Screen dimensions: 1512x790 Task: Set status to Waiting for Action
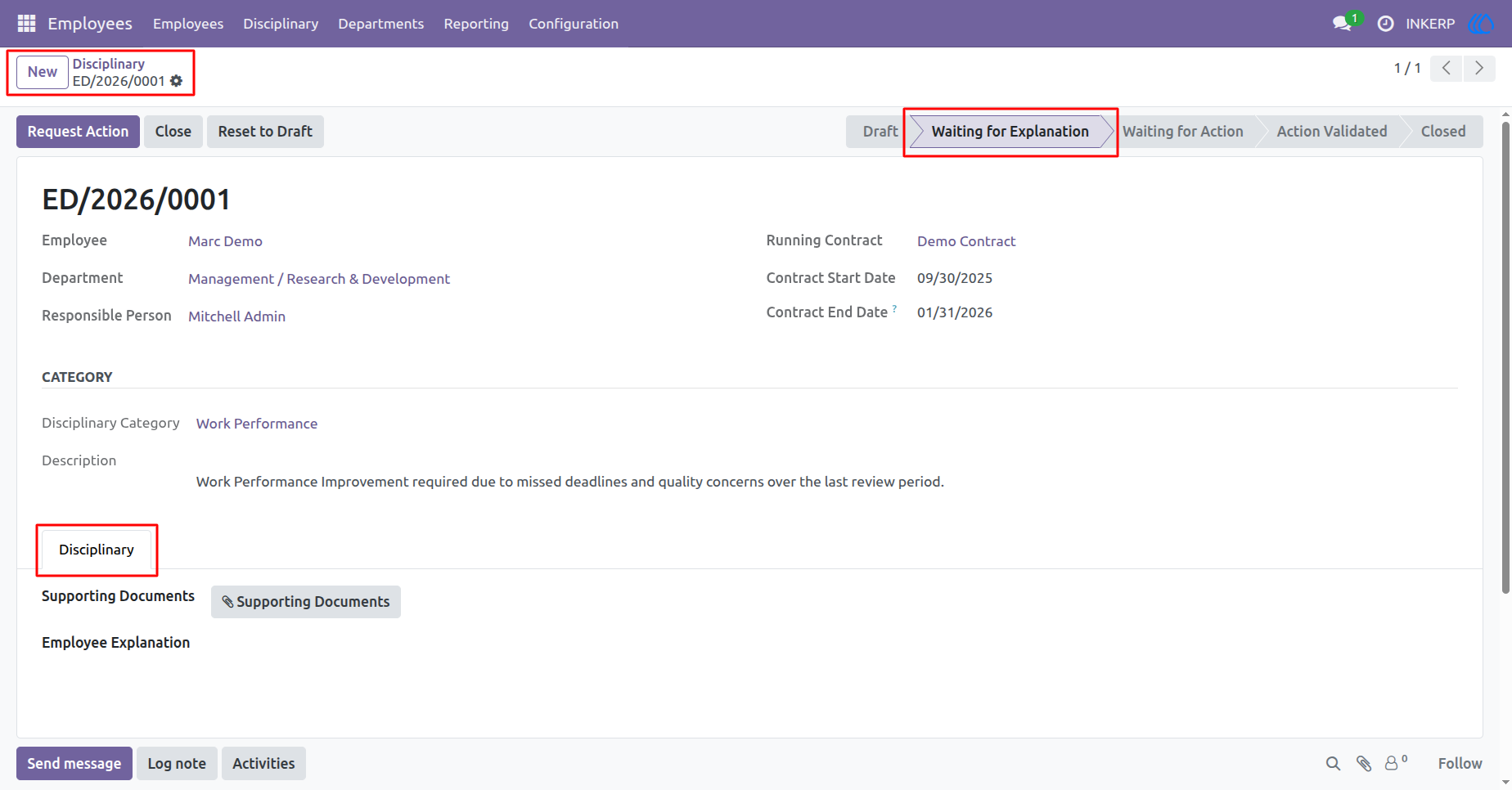click(x=1182, y=132)
